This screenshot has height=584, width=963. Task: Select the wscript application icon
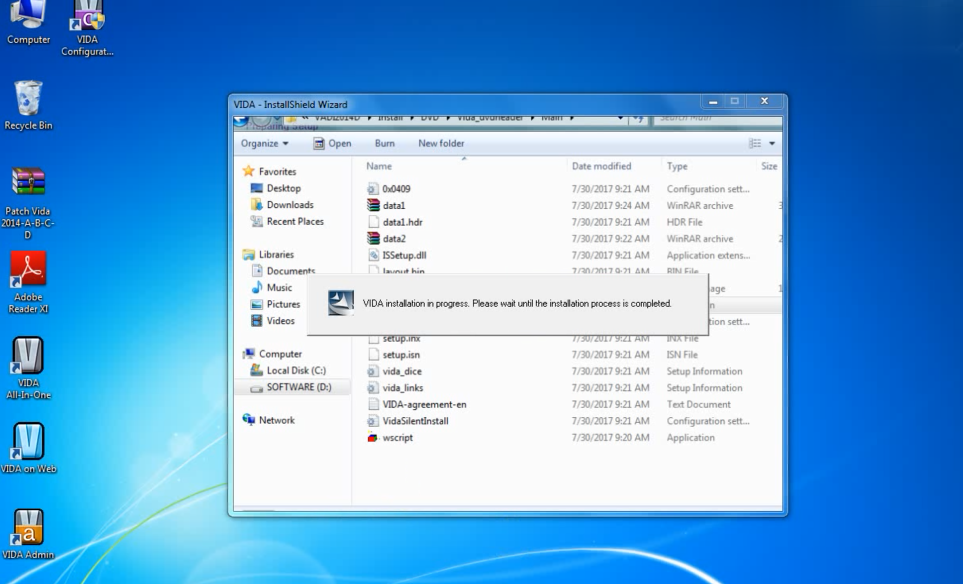point(373,437)
